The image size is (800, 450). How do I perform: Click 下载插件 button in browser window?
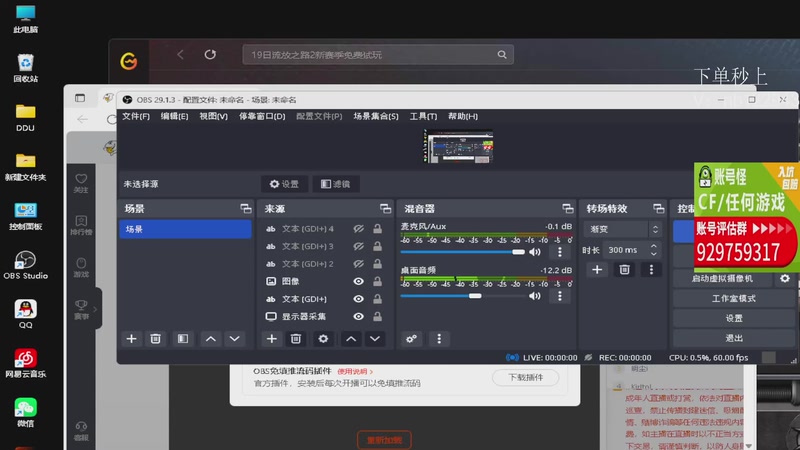tap(526, 378)
